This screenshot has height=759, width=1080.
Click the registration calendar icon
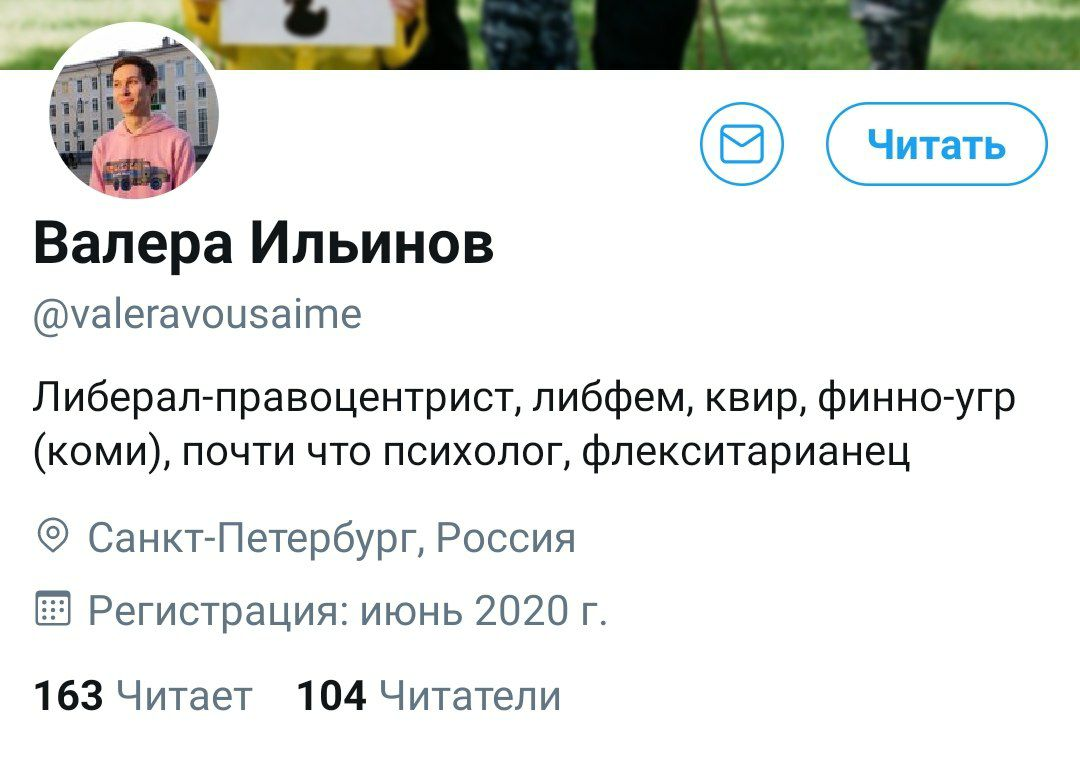click(x=52, y=607)
